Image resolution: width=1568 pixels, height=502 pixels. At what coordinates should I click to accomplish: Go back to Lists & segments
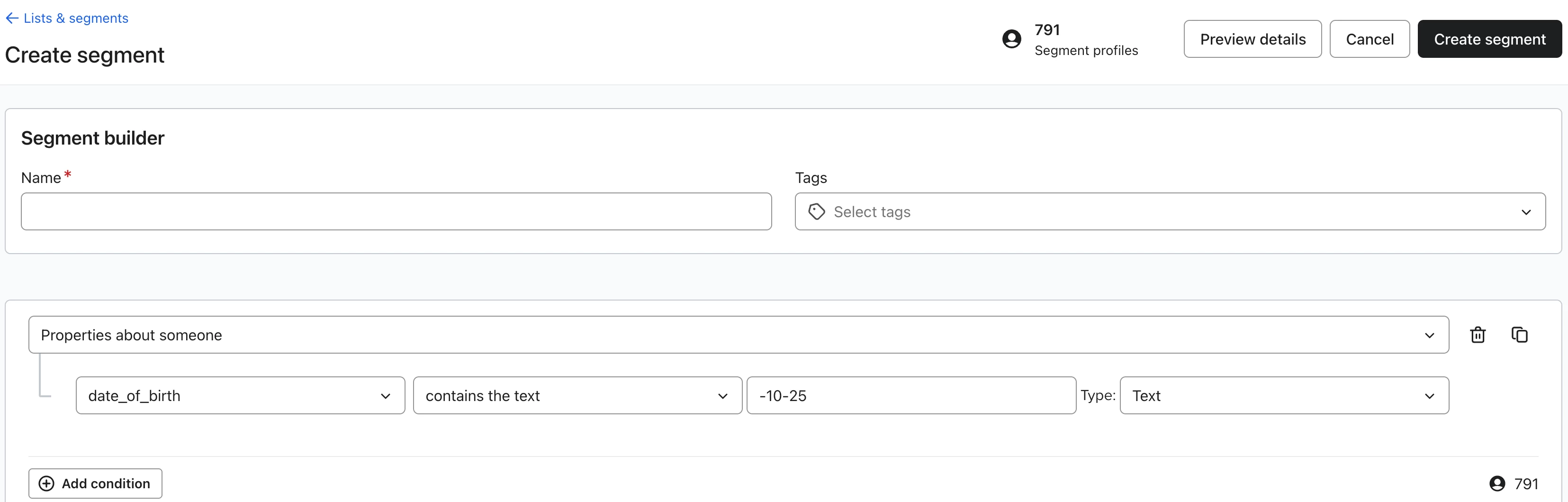(75, 18)
